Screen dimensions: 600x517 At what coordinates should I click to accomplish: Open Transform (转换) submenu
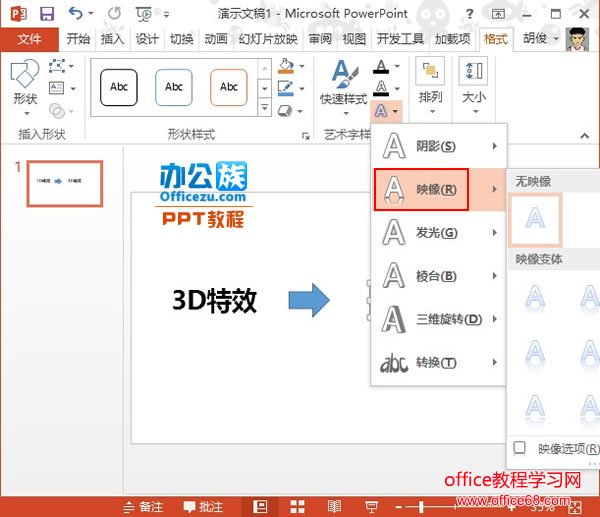click(439, 362)
